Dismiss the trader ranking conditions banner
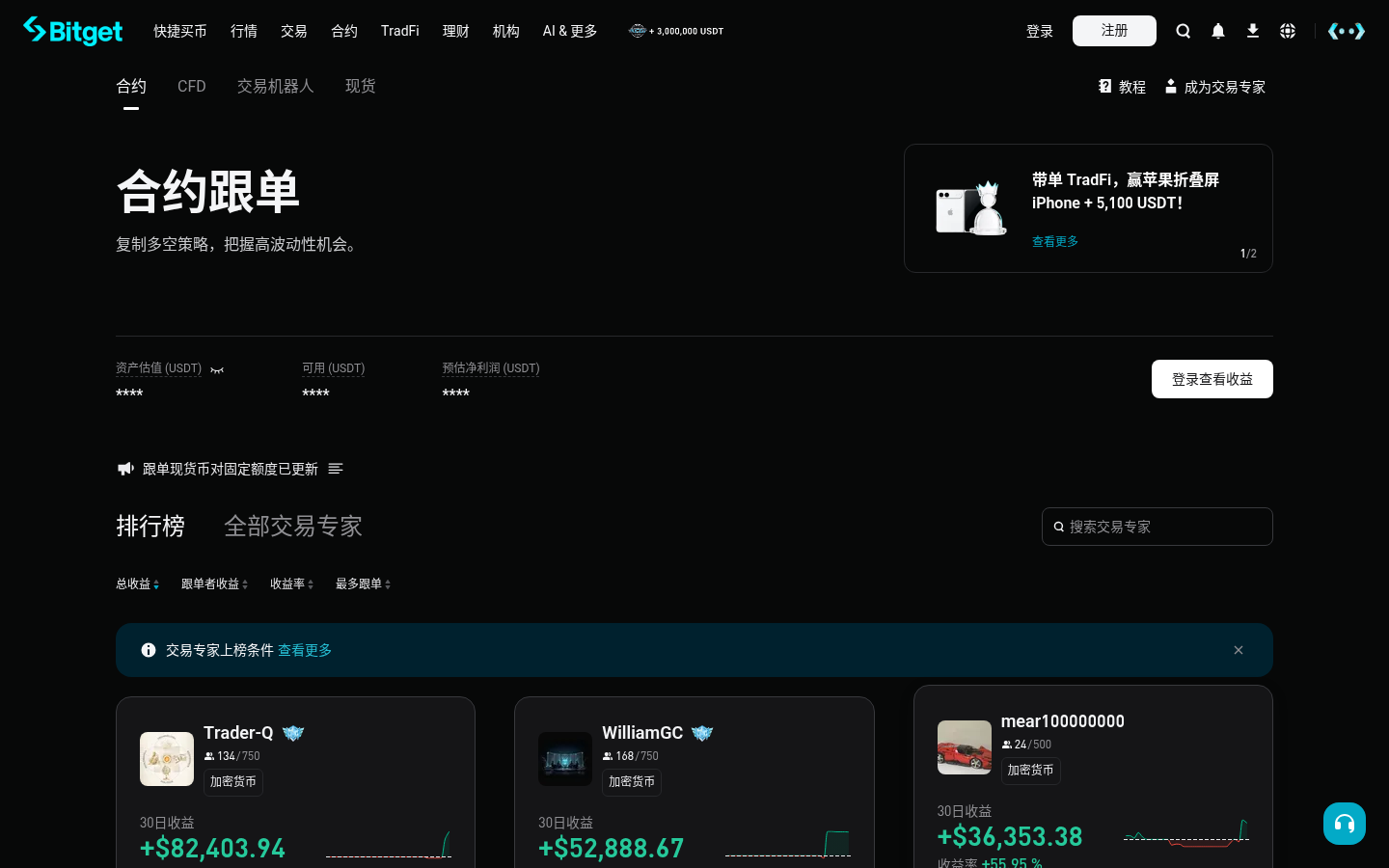Image resolution: width=1389 pixels, height=868 pixels. point(1239,650)
